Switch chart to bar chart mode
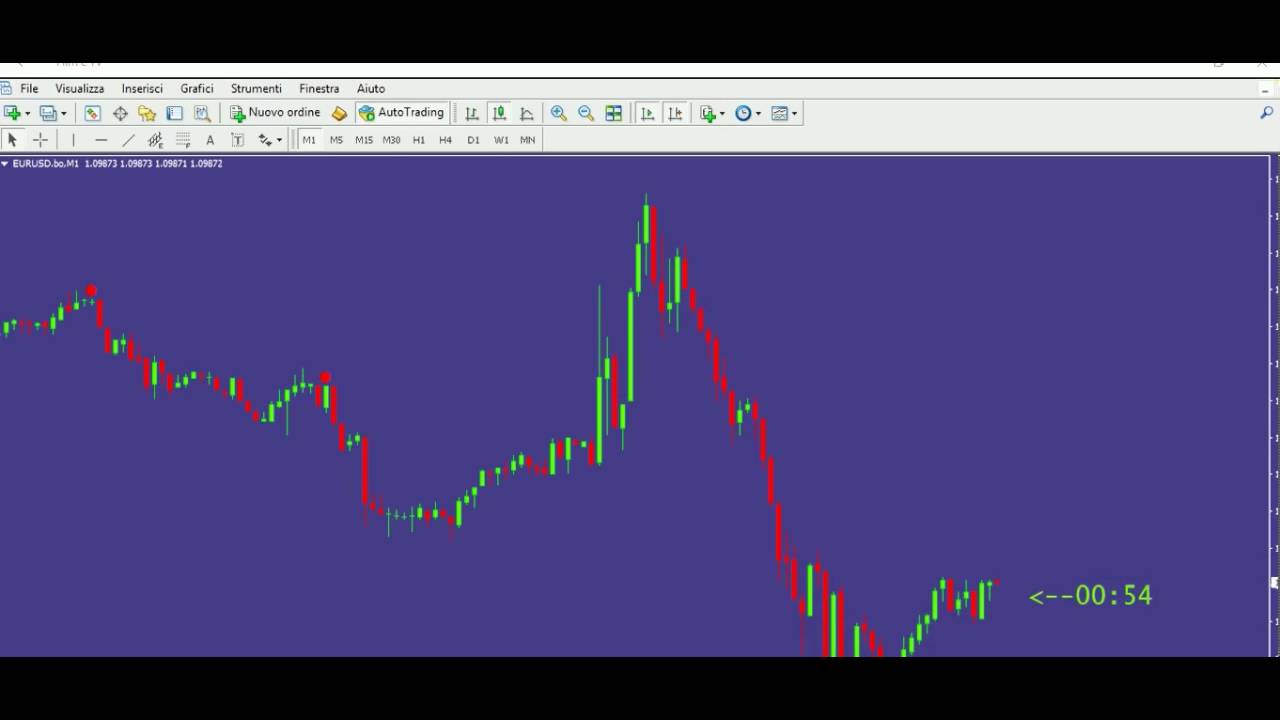This screenshot has width=1280, height=720. [471, 114]
